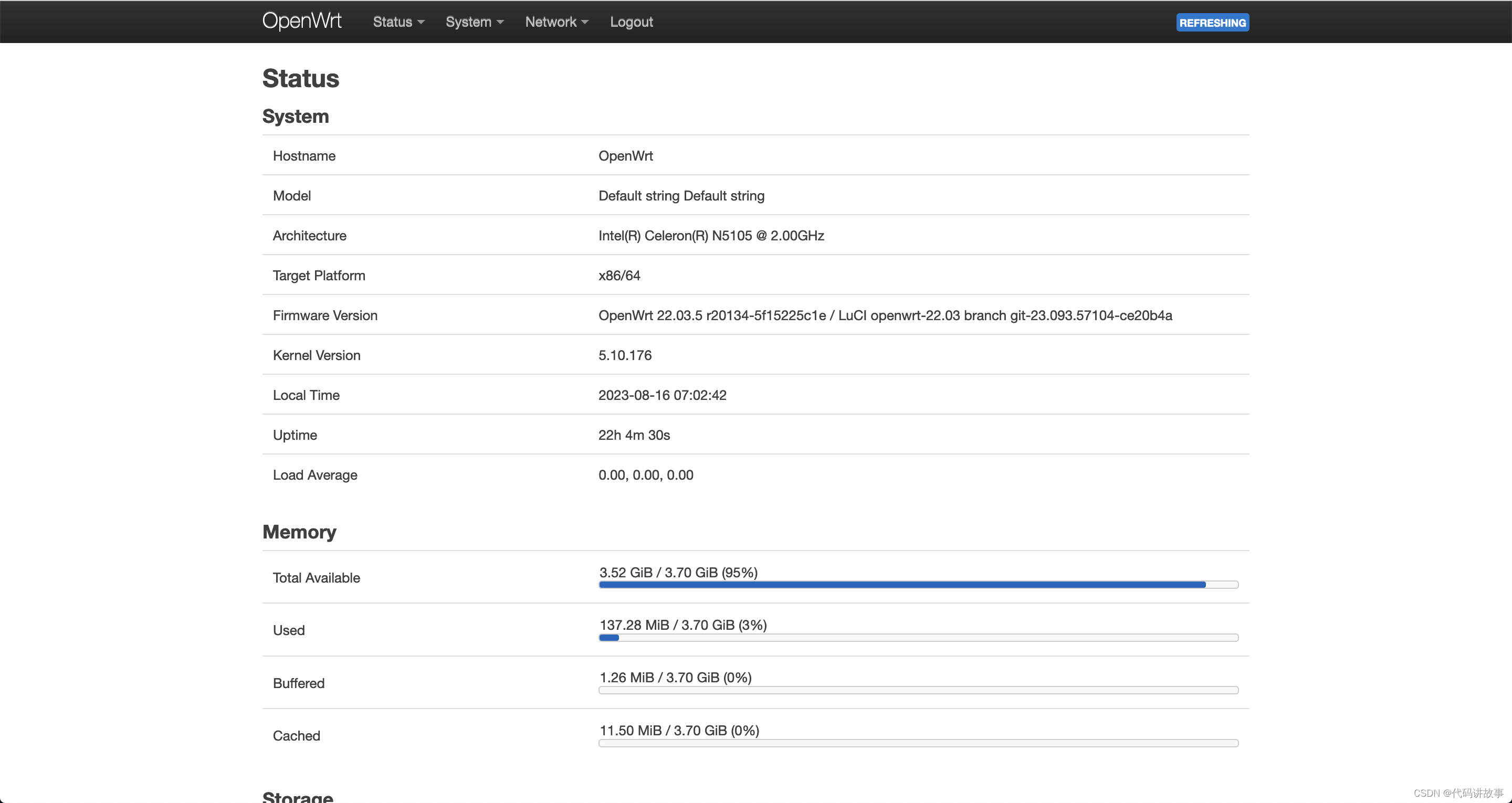Click the Cached memory progress bar
The image size is (1512, 803).
[x=918, y=743]
